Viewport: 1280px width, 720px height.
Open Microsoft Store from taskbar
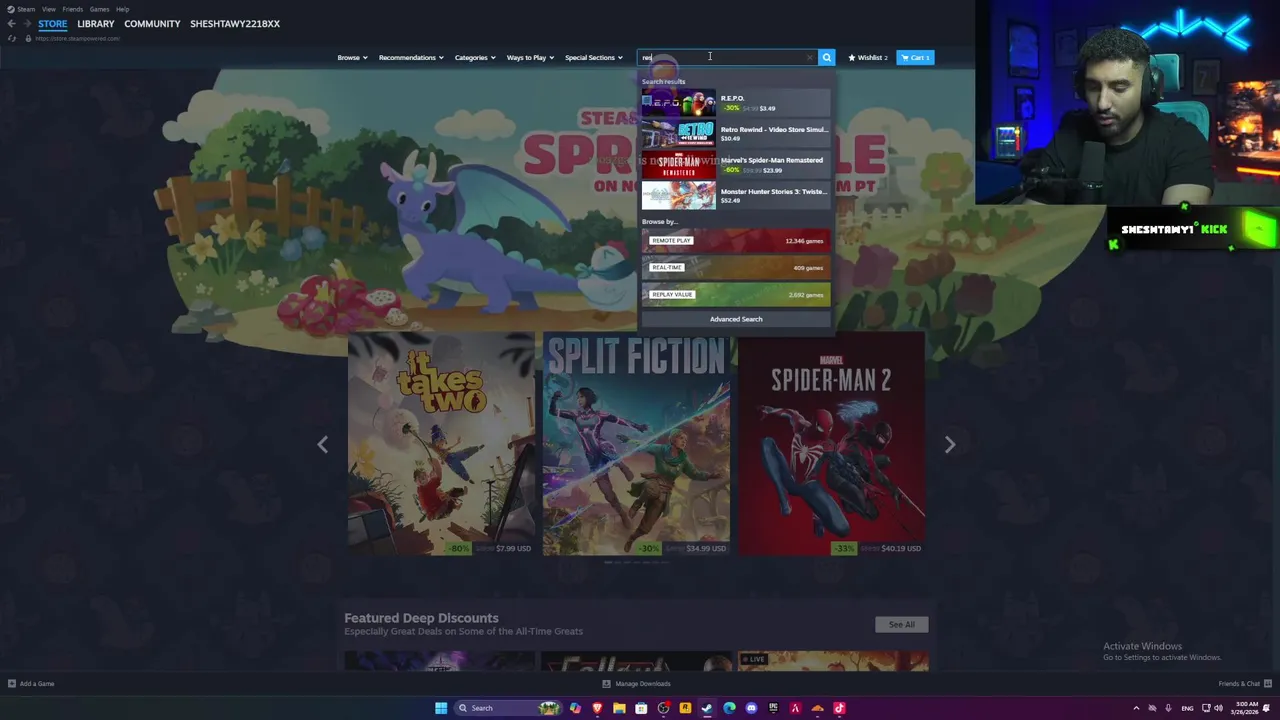click(x=641, y=708)
